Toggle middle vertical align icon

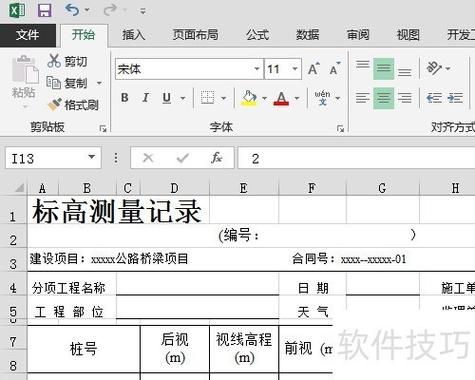point(384,69)
